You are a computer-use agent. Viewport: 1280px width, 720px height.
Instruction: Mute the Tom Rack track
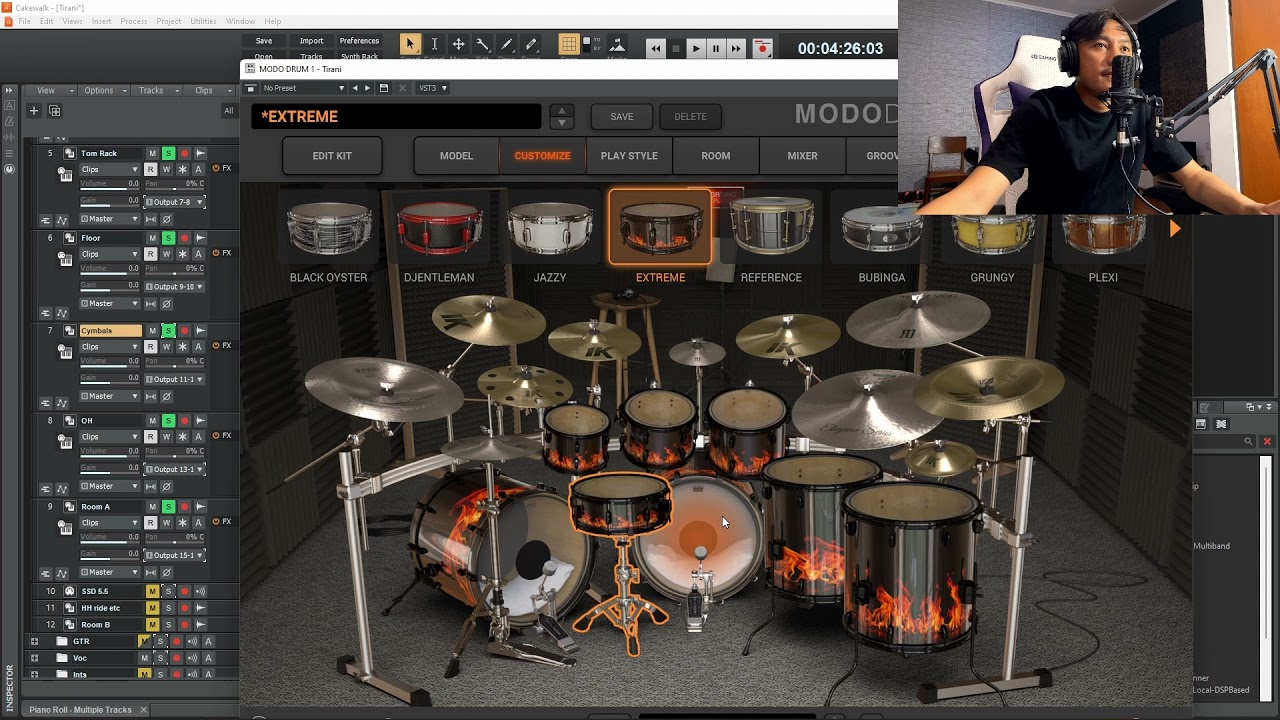tap(152, 153)
